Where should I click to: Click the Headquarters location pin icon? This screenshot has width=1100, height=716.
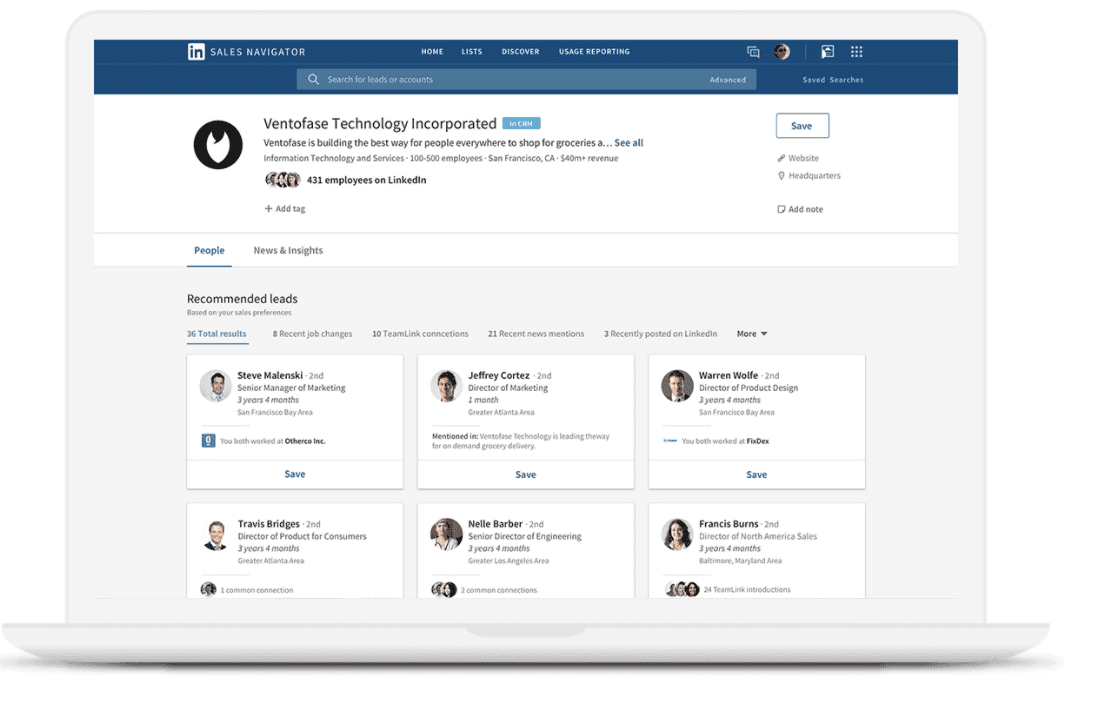pyautogui.click(x=780, y=175)
